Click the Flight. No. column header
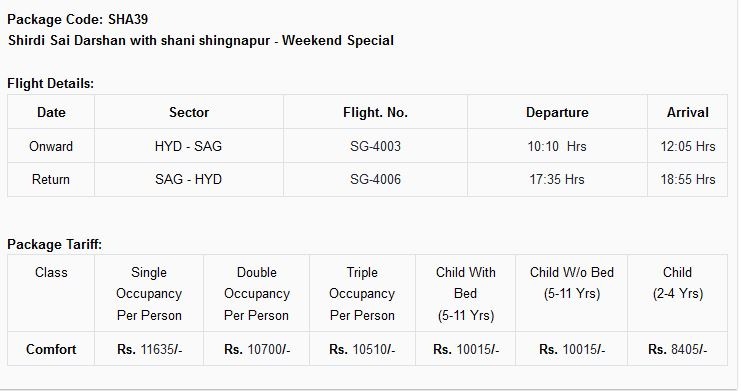Image resolution: width=741 pixels, height=391 pixels. (x=375, y=112)
